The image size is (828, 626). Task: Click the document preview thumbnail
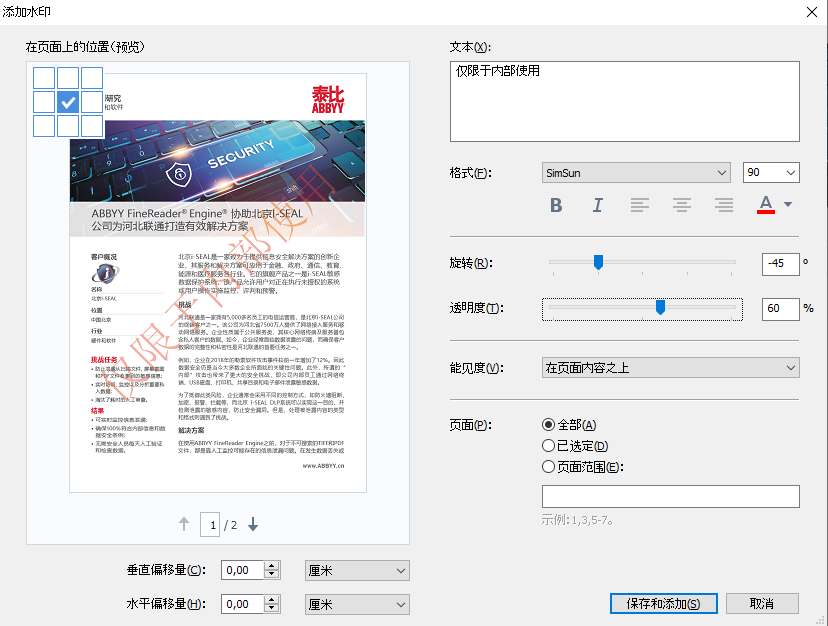[x=218, y=283]
